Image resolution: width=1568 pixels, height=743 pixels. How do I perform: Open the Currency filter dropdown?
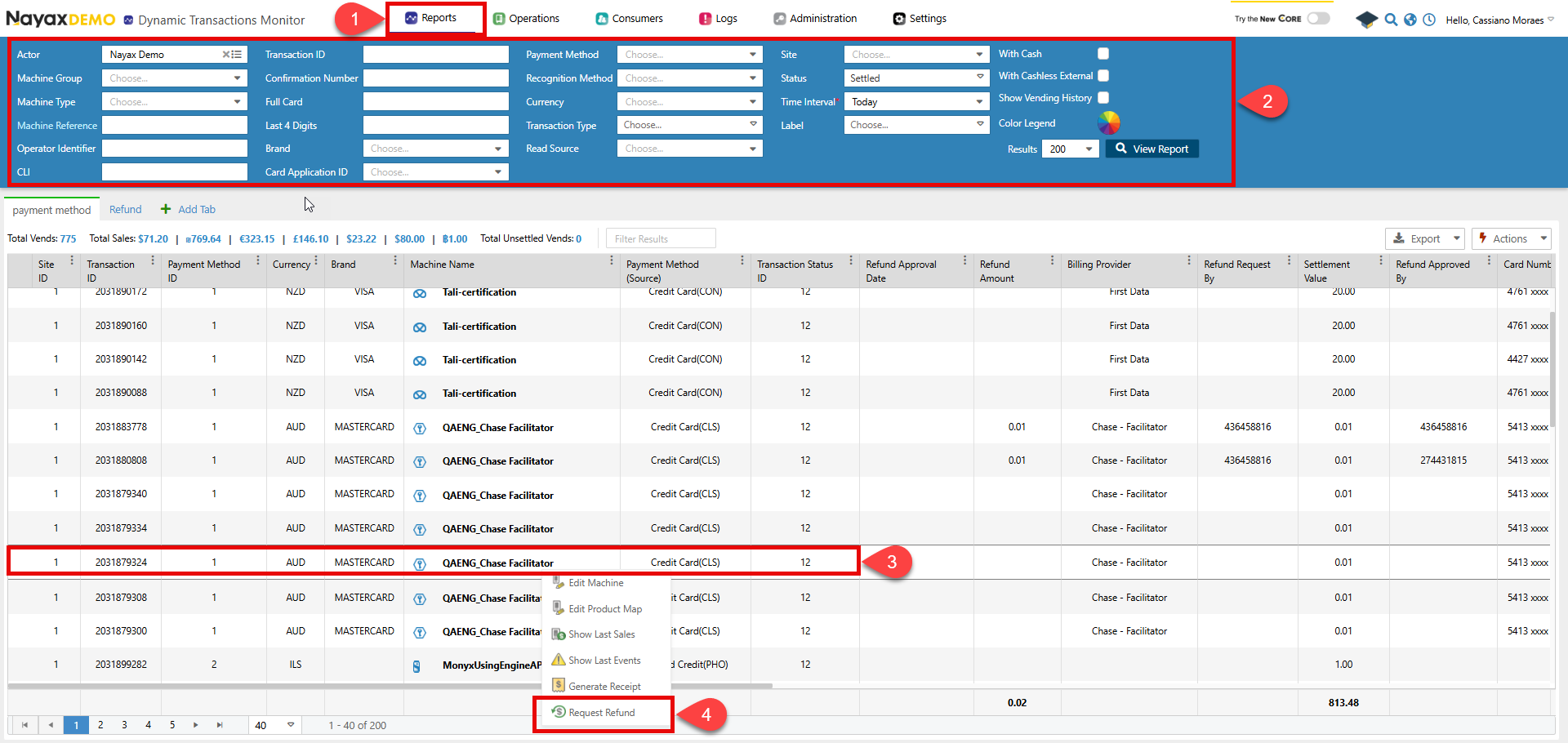click(x=689, y=102)
